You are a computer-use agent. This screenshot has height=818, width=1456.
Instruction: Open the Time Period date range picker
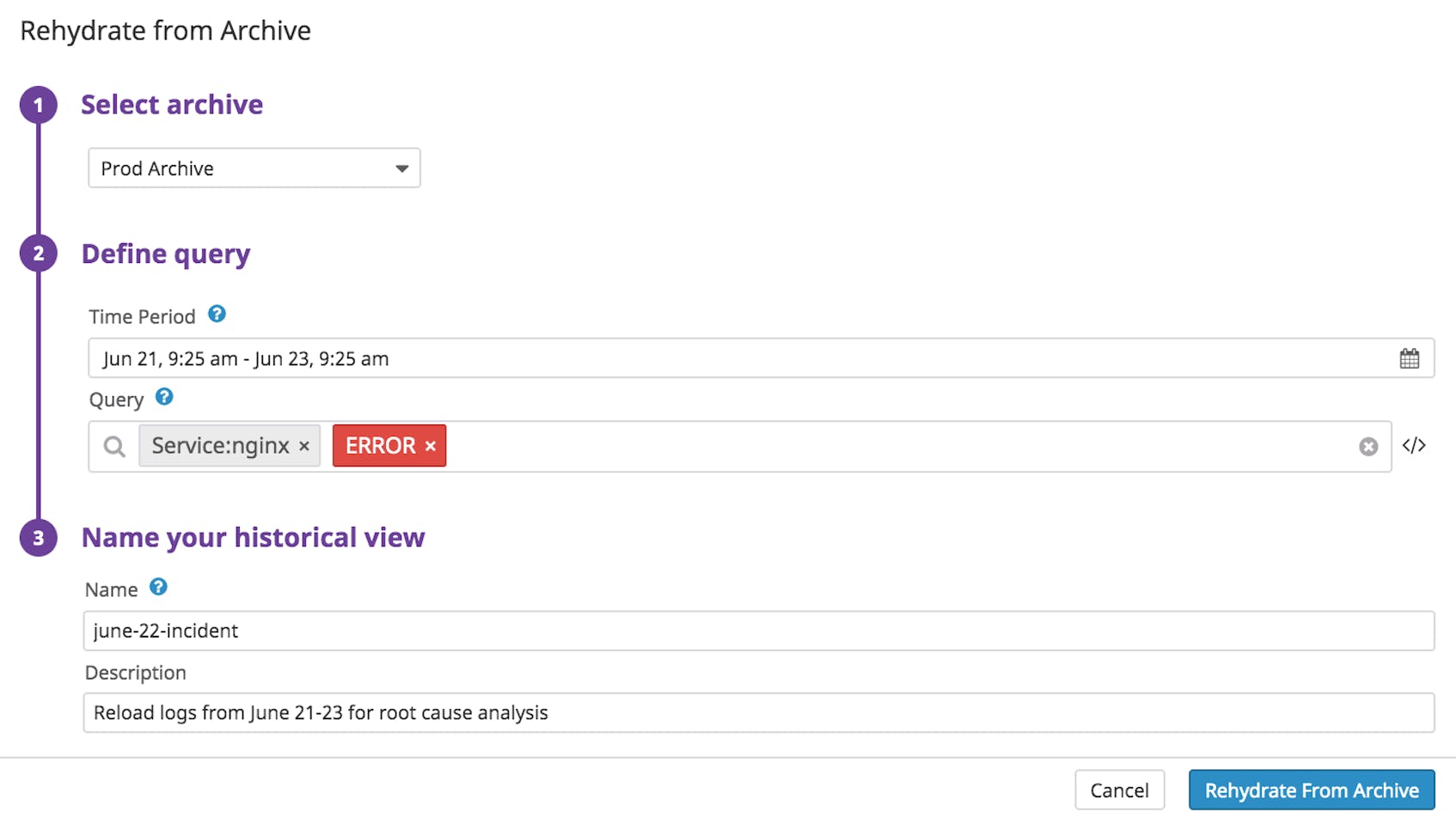pyautogui.click(x=602, y=357)
